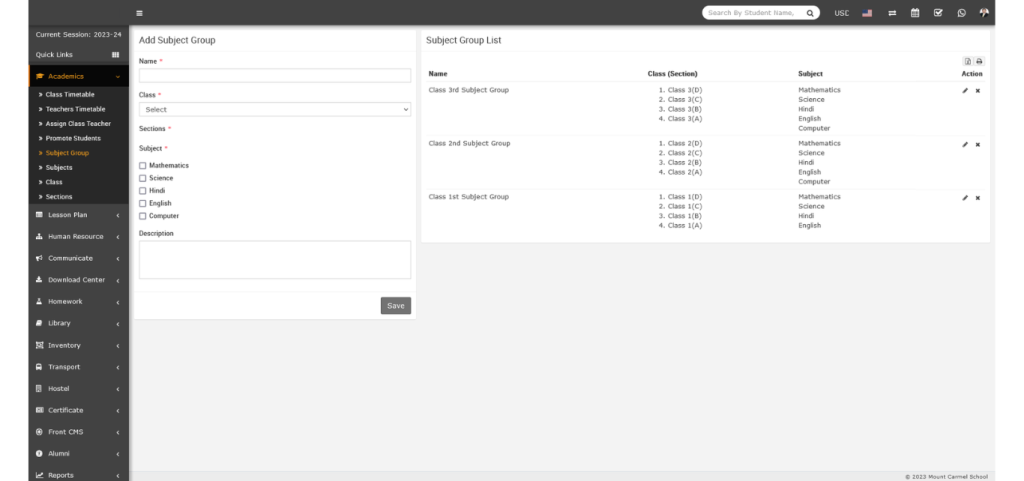This screenshot has width=1024, height=481.
Task: Click the US flag language icon
Action: (x=867, y=13)
